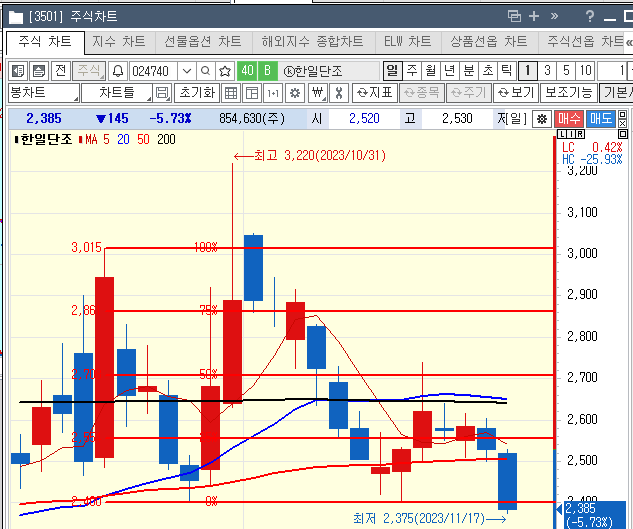Click the window link icon in title bar

pos(514,16)
